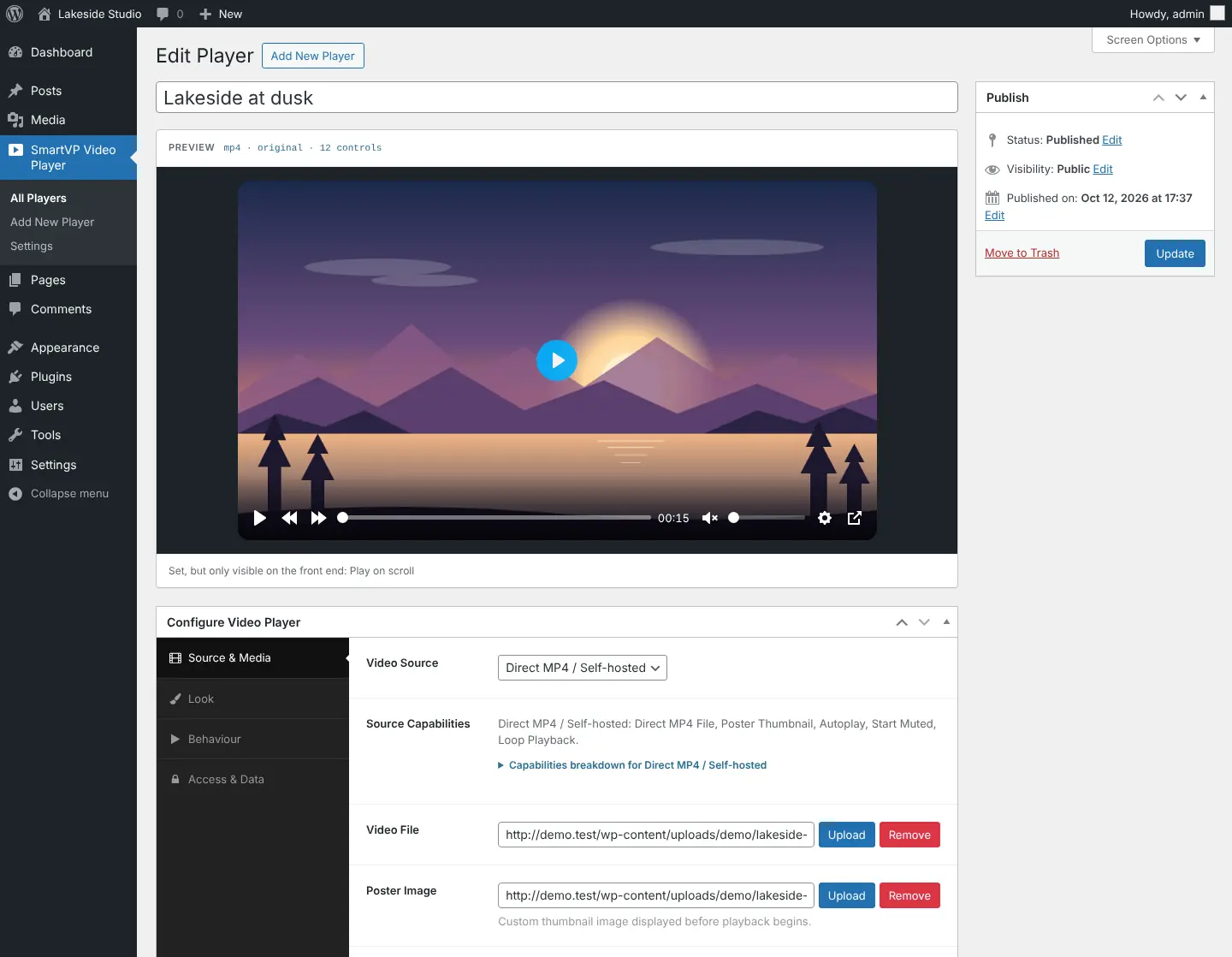
Task: Play the video with center play button
Action: [557, 360]
